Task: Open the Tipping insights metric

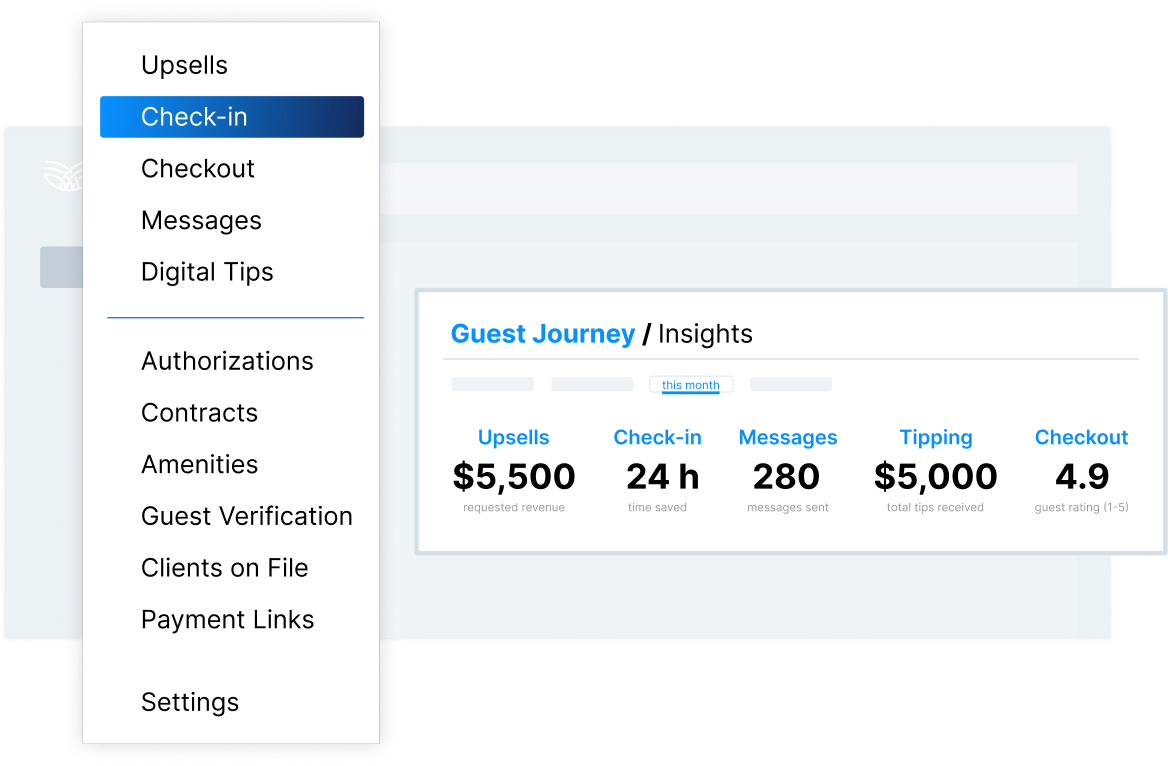Action: coord(935,437)
